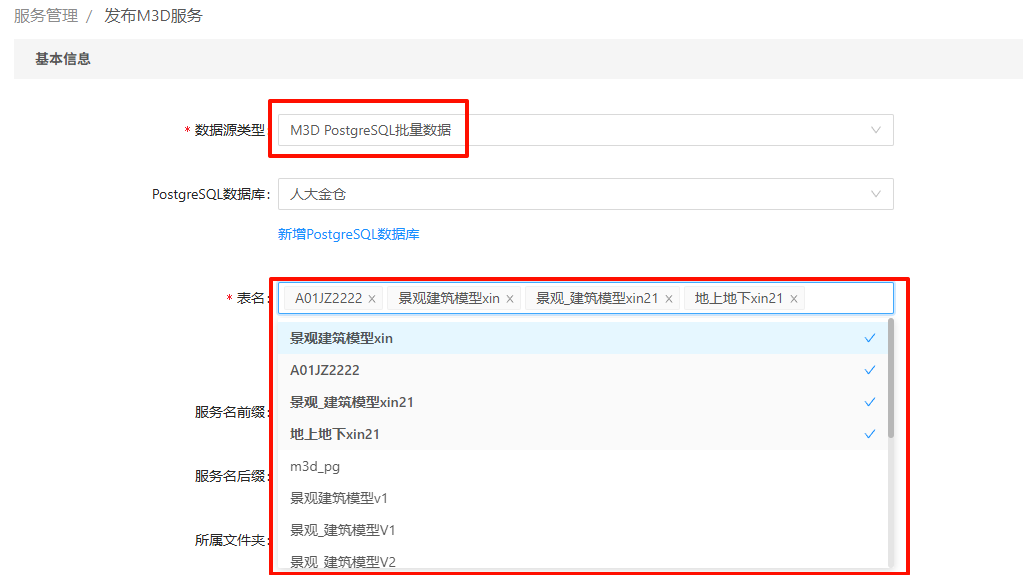The image size is (1023, 575).
Task: Remove the A01JZ2222 tag
Action: [372, 299]
